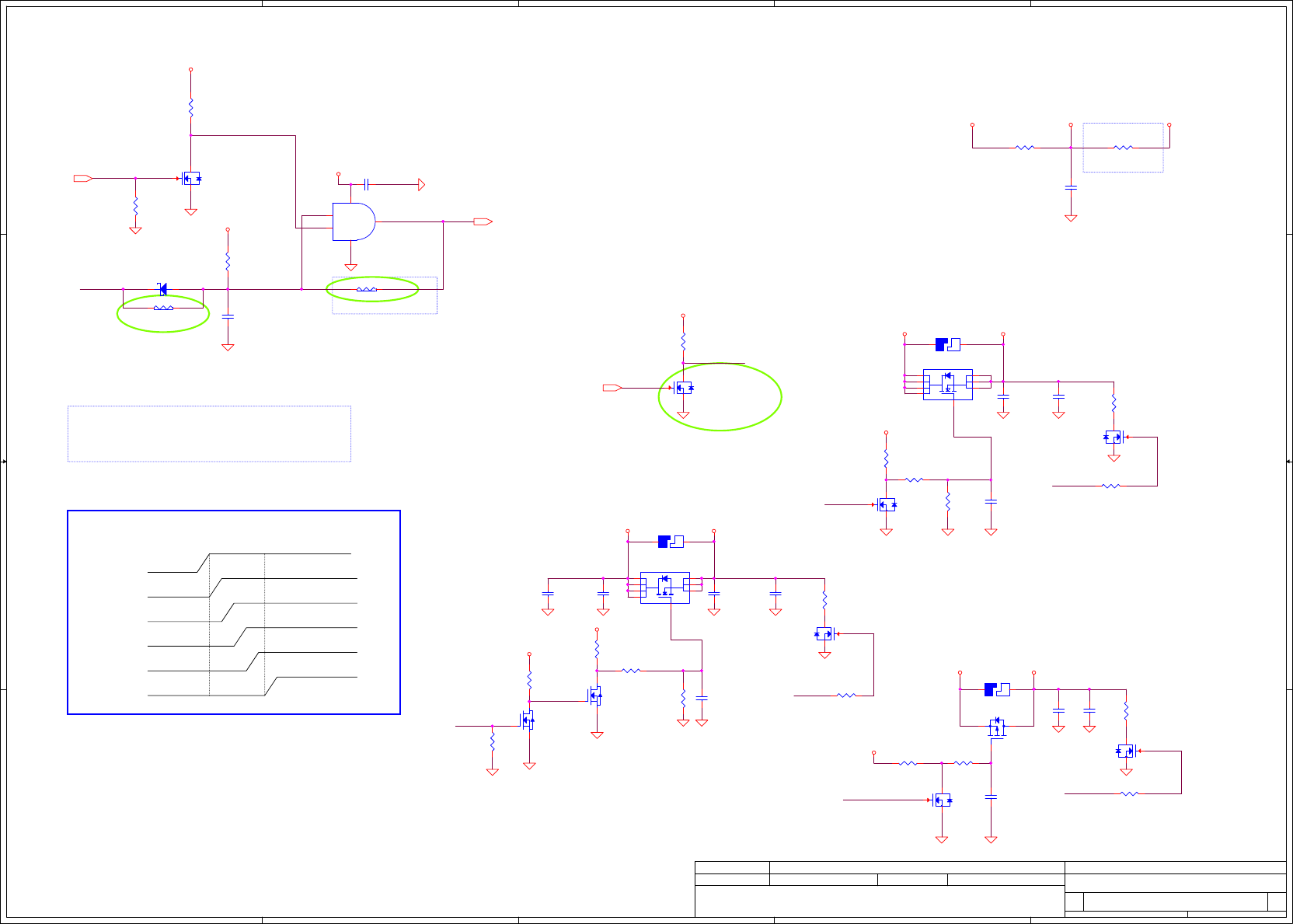
Task: Select capacitor to ground in top-right RC network
Action: point(1071,187)
